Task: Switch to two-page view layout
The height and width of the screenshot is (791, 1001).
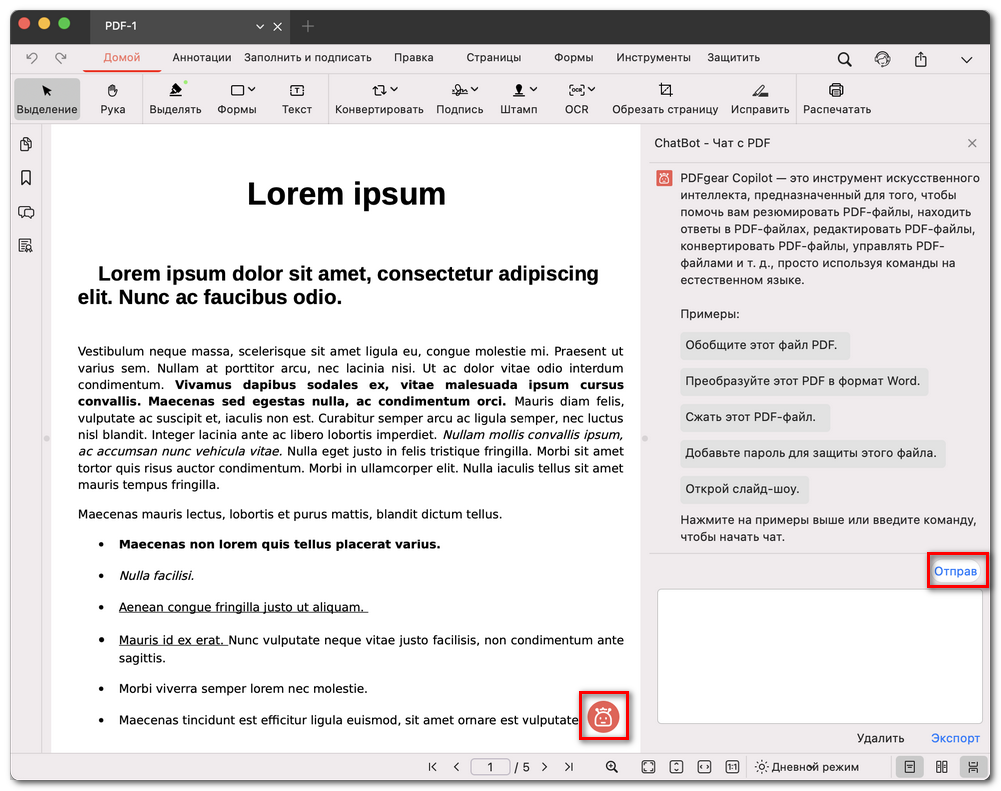Action: (x=941, y=767)
